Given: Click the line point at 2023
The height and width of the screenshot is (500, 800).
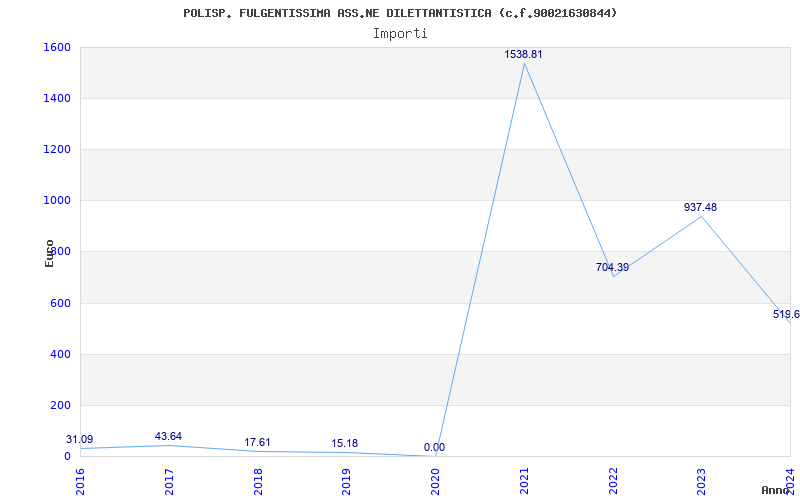Looking at the screenshot, I should point(702,216).
